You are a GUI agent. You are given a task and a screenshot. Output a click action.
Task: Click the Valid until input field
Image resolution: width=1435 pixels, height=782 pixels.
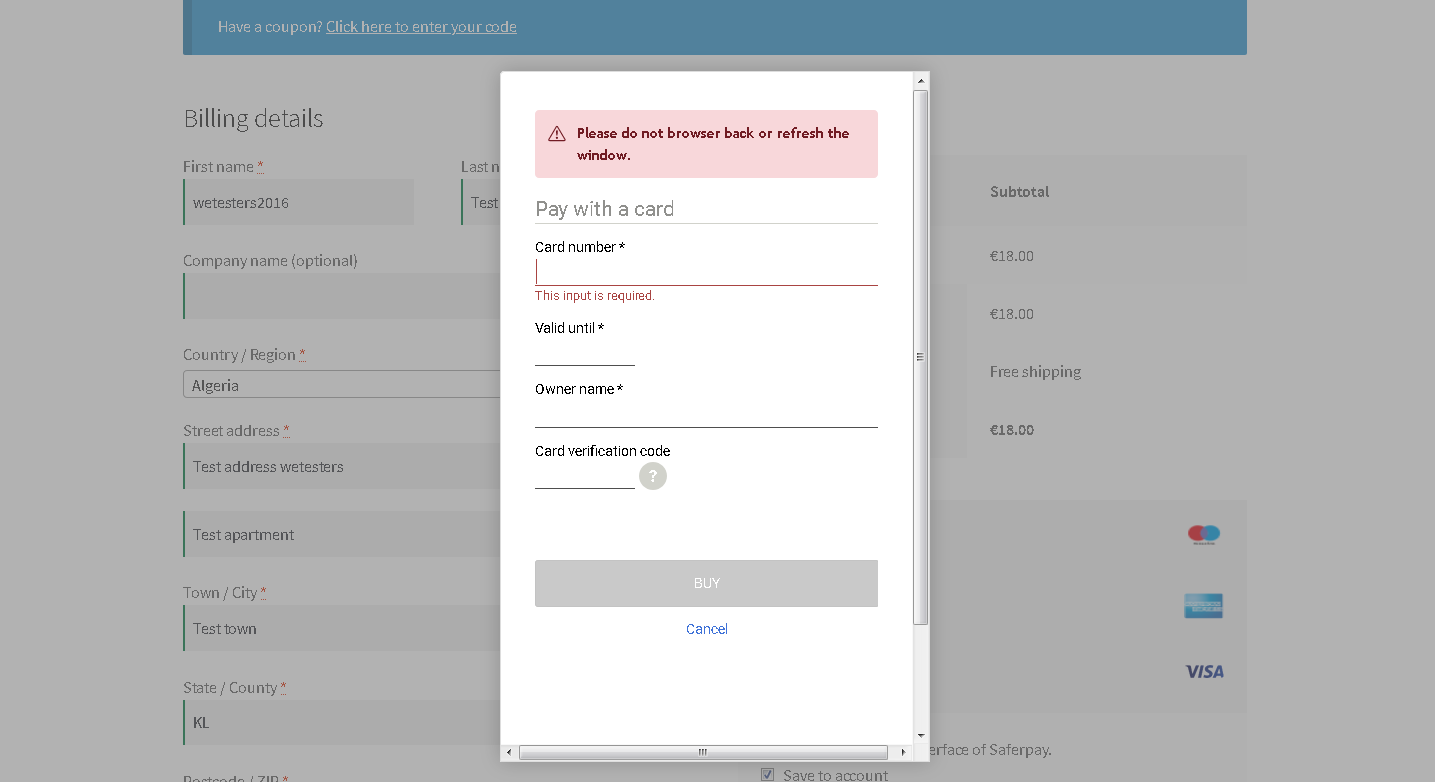coord(584,353)
